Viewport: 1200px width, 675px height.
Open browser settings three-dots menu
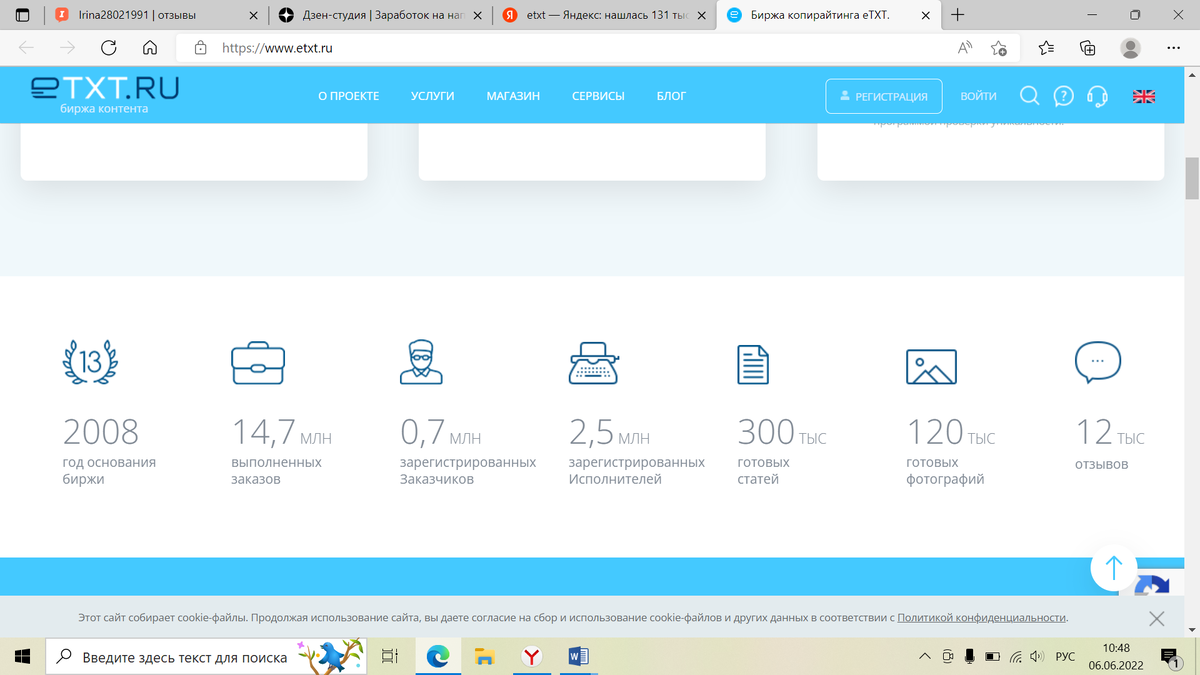click(x=1174, y=47)
